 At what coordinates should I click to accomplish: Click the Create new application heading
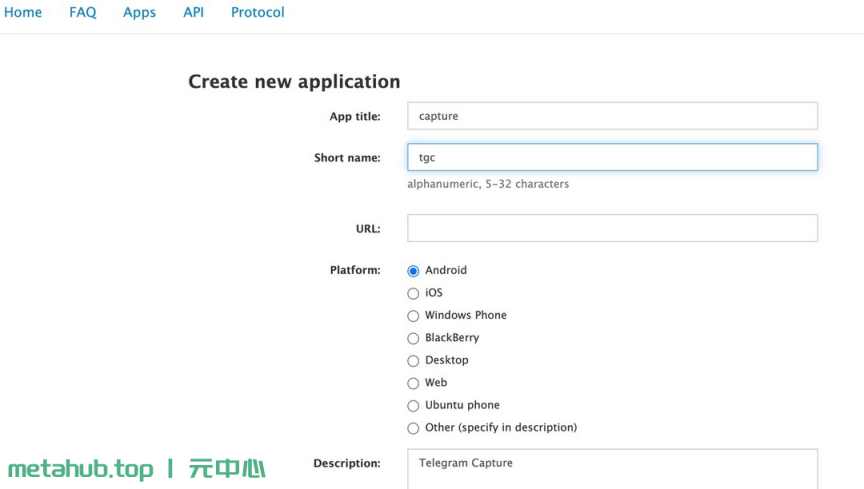[x=294, y=82]
